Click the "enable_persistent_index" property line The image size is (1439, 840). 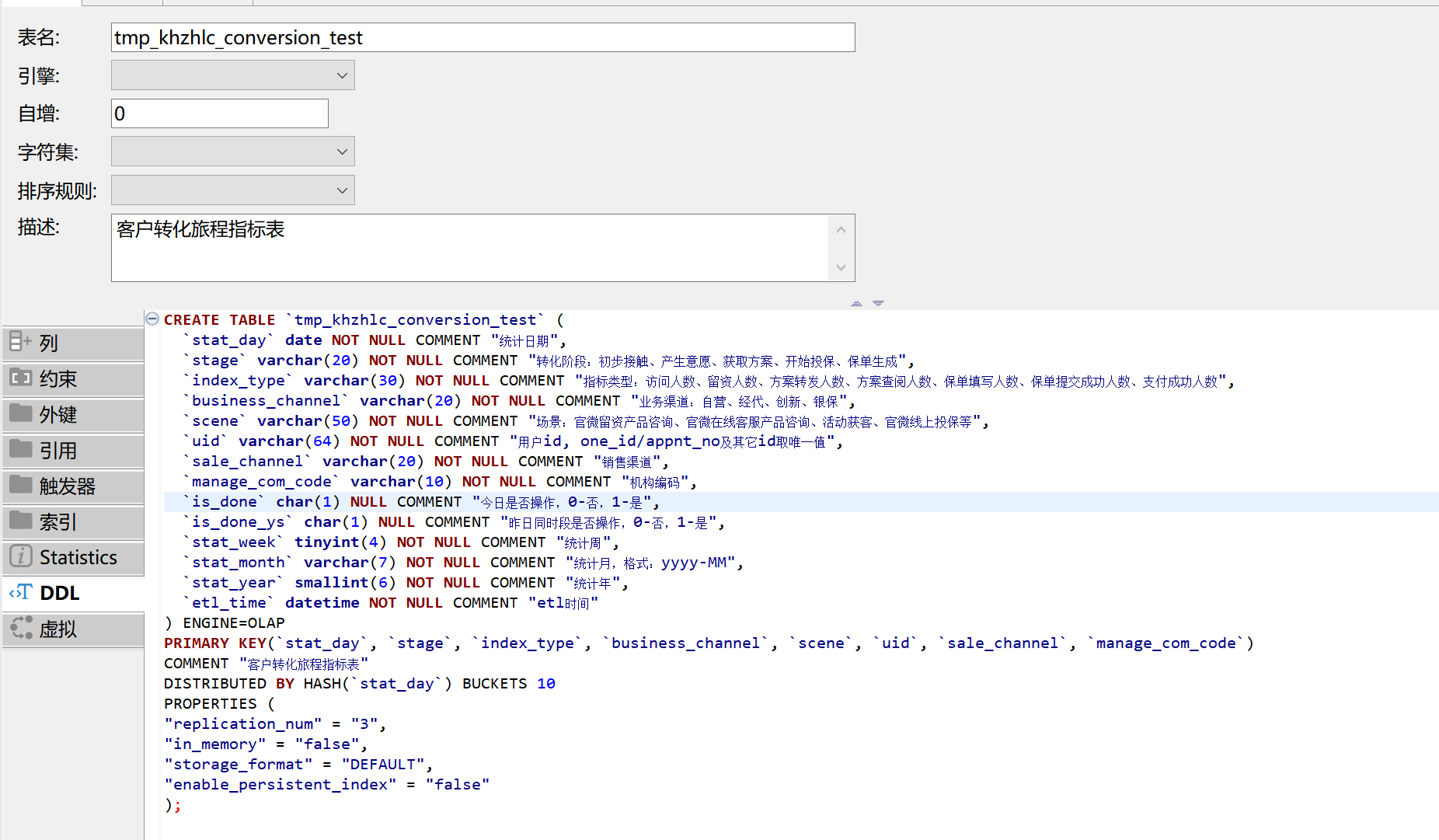327,785
